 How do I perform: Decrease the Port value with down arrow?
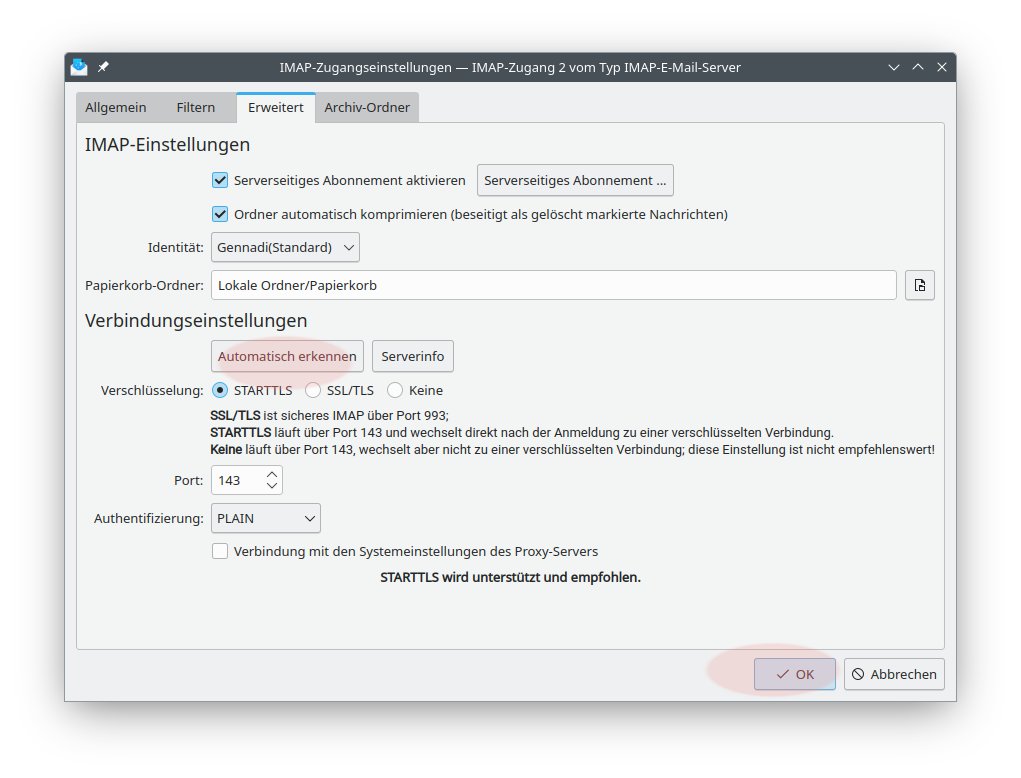[x=272, y=486]
